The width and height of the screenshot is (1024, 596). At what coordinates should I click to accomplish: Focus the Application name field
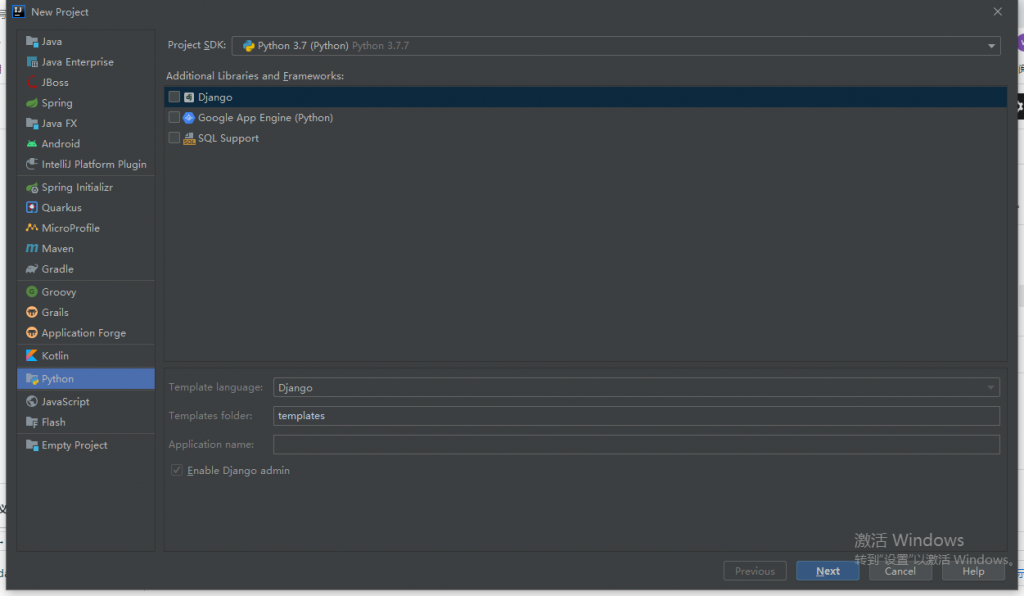coord(636,445)
